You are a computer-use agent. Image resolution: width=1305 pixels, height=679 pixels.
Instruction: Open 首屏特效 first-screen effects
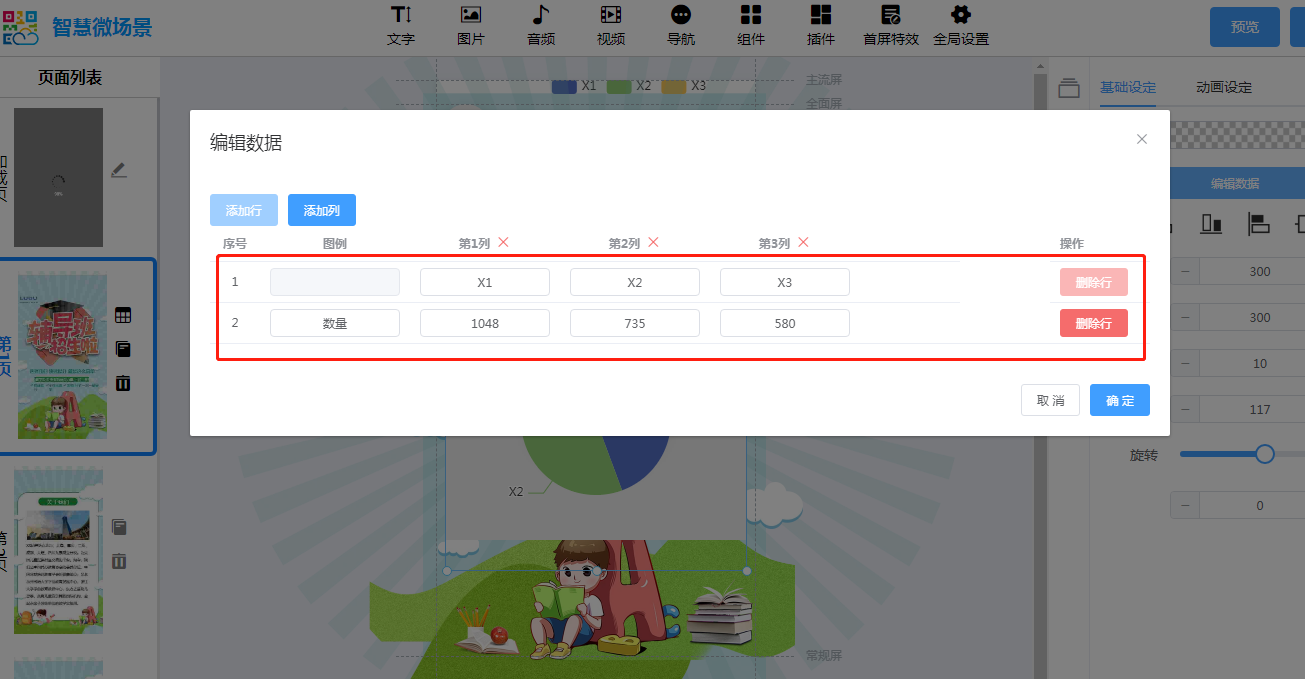coord(890,25)
